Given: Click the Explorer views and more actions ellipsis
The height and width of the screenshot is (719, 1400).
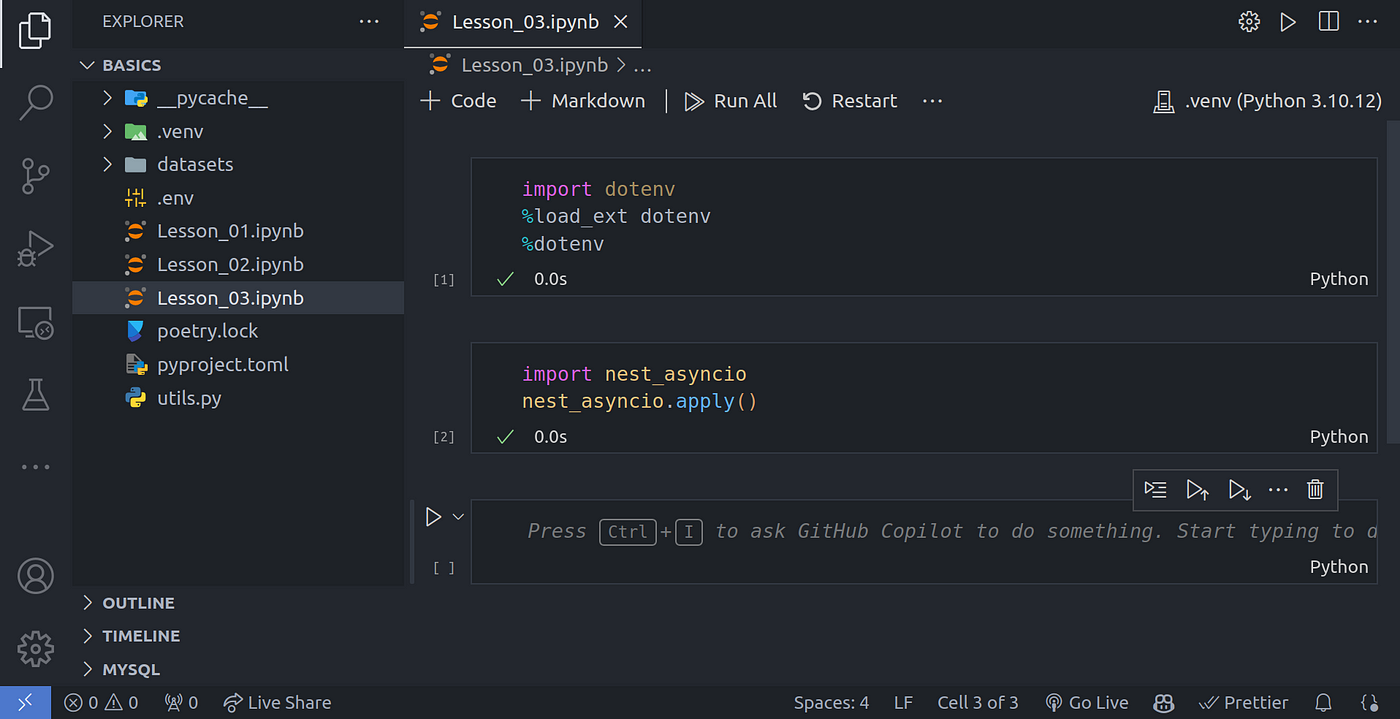Looking at the screenshot, I should 369,21.
